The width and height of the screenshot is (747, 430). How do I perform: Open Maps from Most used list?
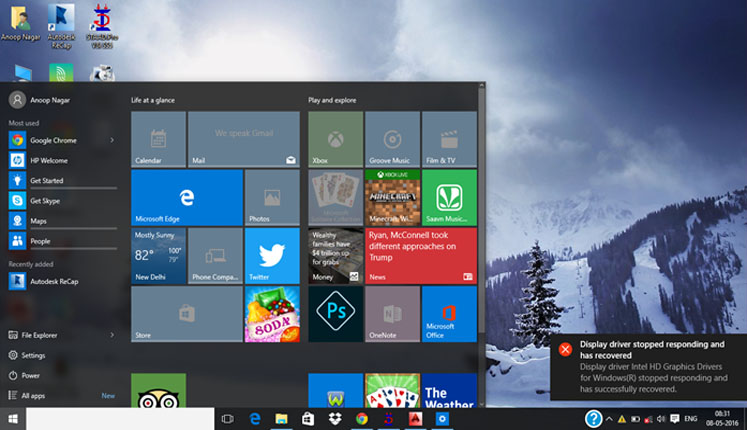(62, 221)
